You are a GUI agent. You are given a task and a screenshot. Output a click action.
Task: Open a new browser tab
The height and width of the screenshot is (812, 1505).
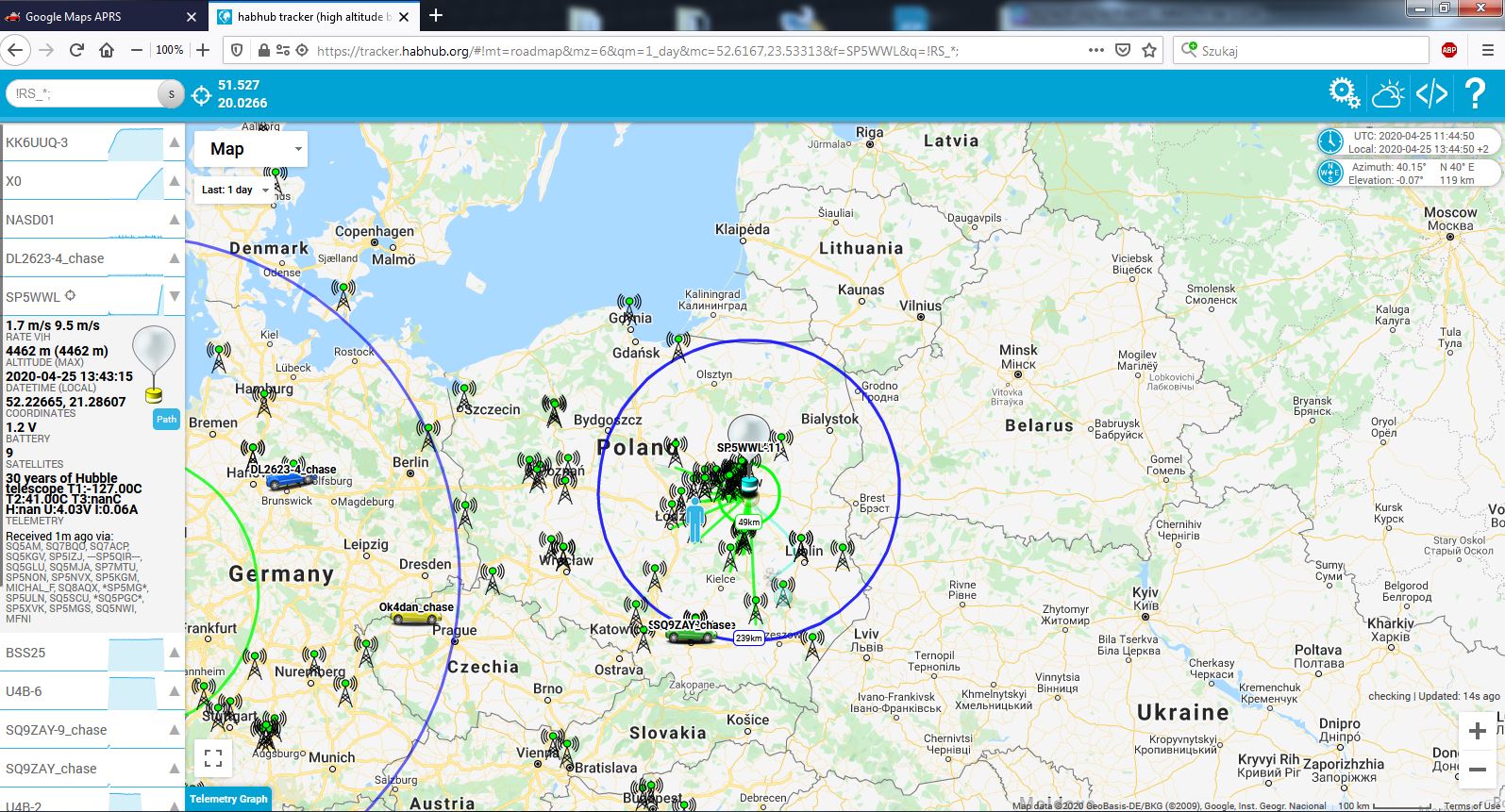[x=436, y=16]
